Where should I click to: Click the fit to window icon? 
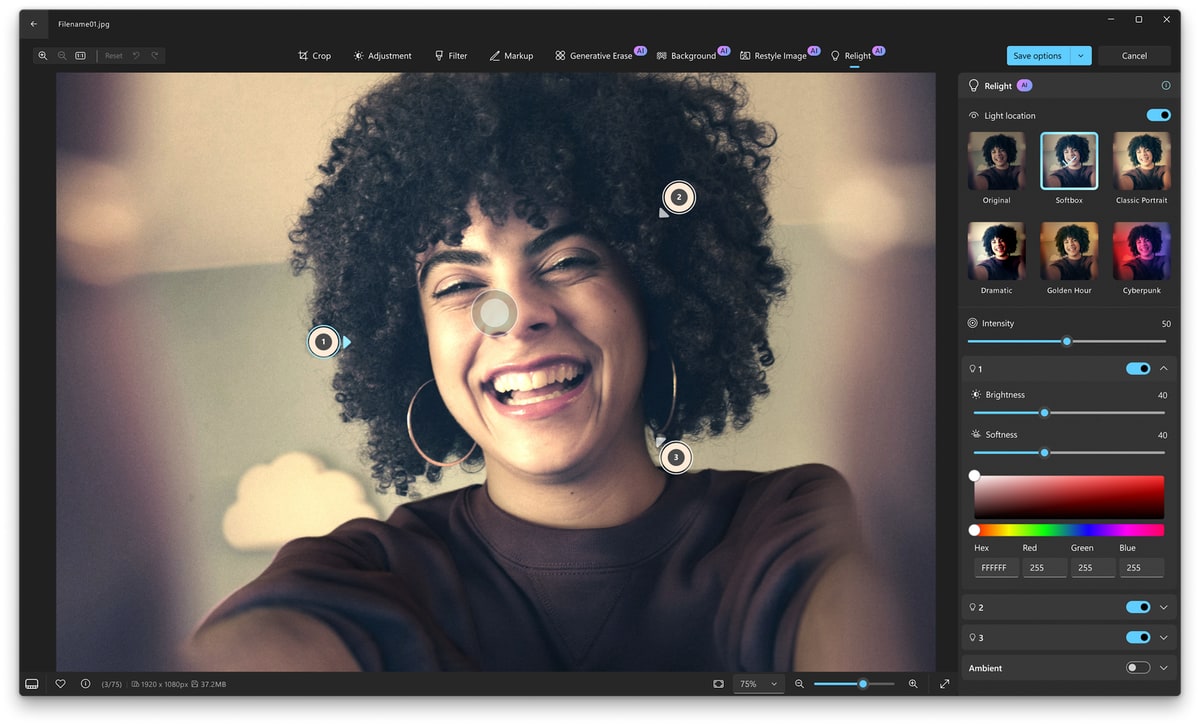click(x=718, y=684)
